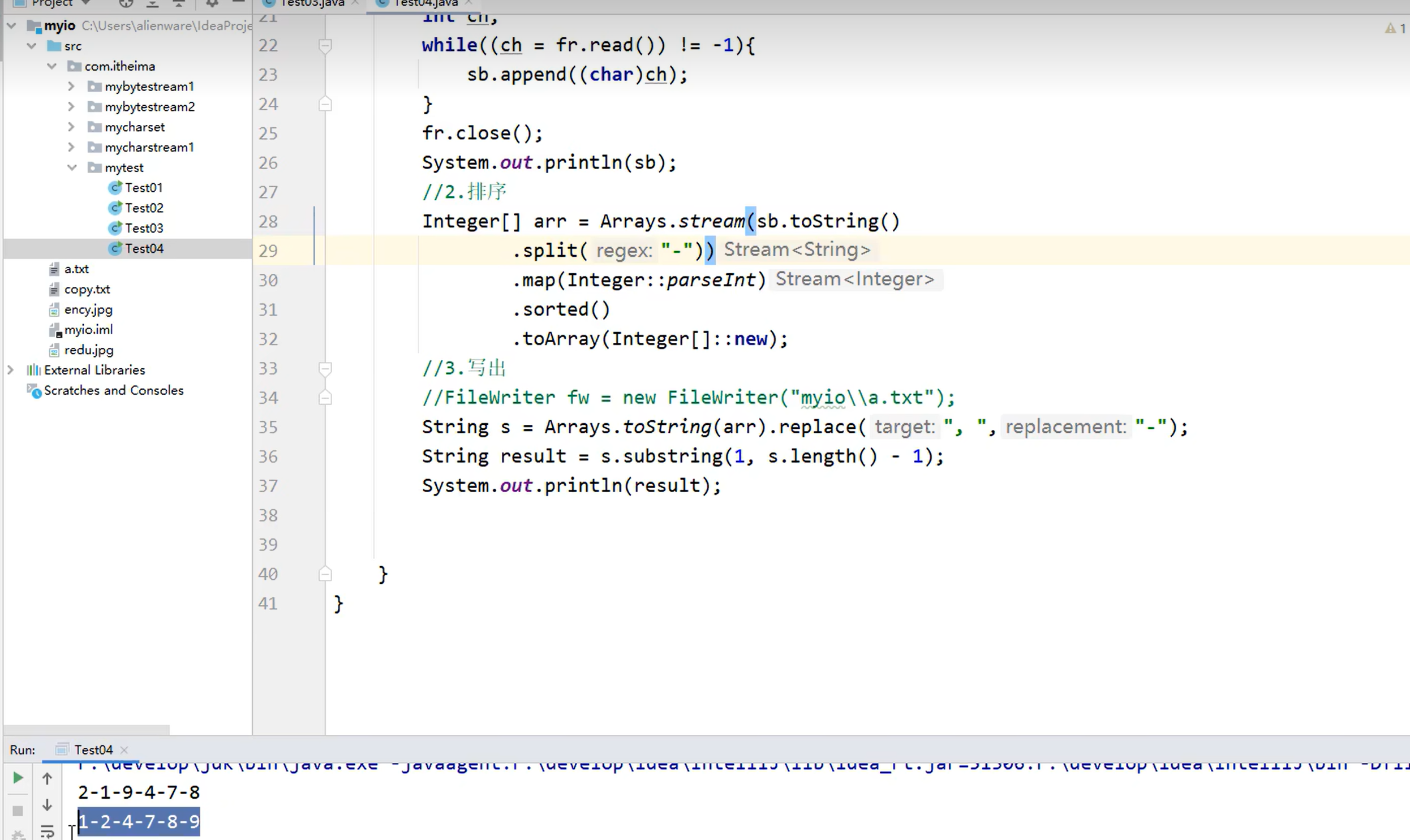The height and width of the screenshot is (840, 1410).
Task: Open a.txt file in project tree
Action: pyautogui.click(x=76, y=269)
